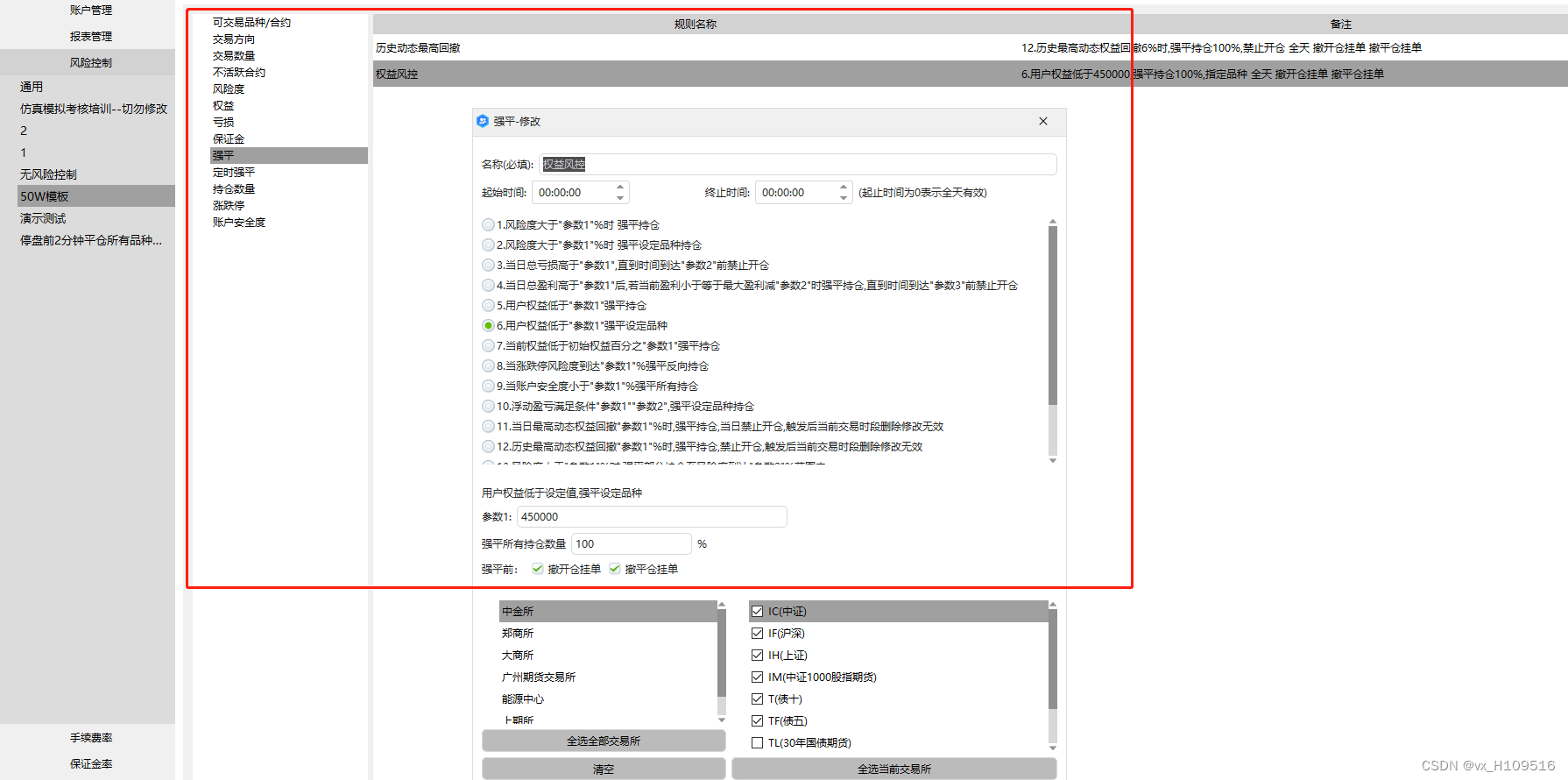Image resolution: width=1568 pixels, height=780 pixels.
Task: Click the 规则名称 column header
Action: (696, 25)
